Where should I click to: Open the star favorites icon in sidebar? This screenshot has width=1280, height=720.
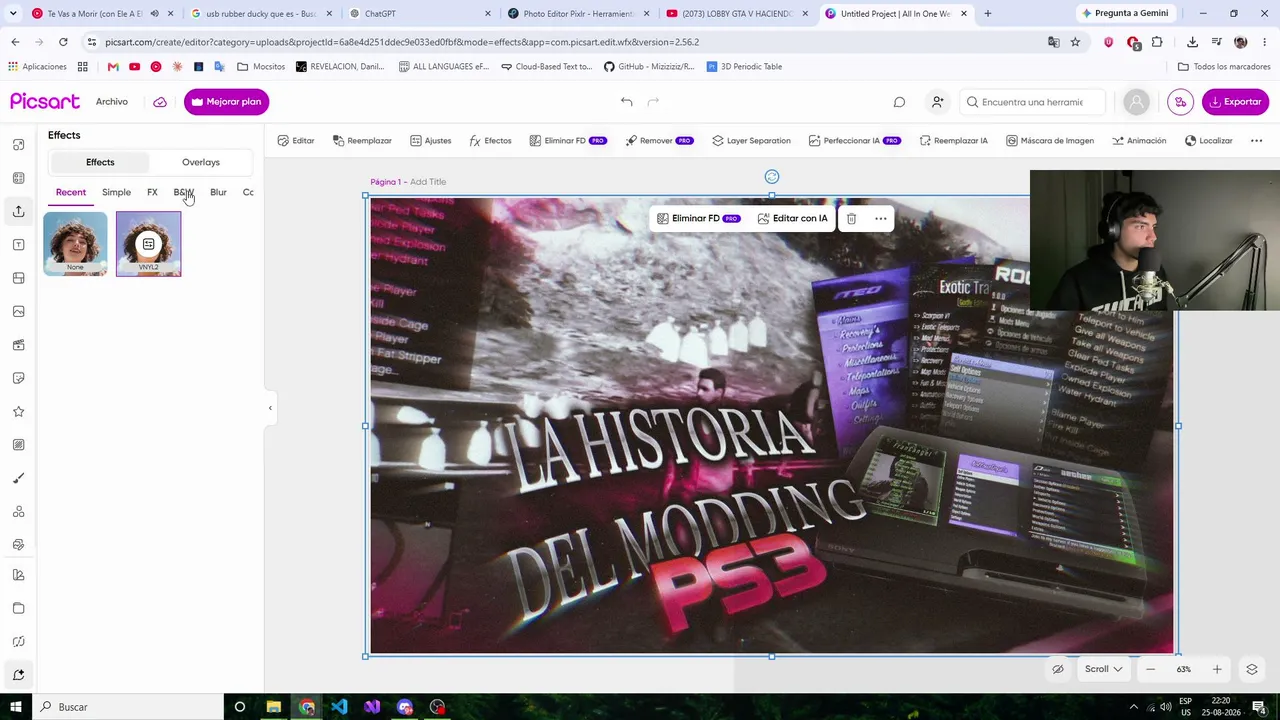pyautogui.click(x=18, y=412)
